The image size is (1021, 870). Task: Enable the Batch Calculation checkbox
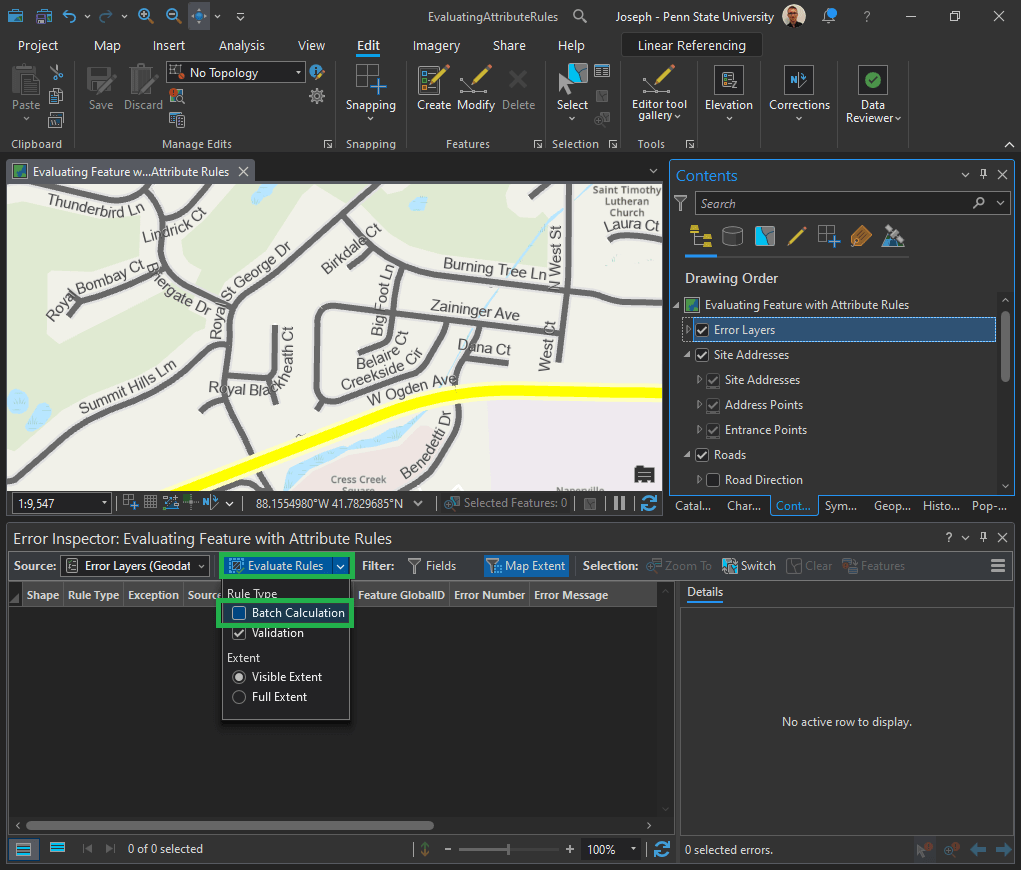239,613
